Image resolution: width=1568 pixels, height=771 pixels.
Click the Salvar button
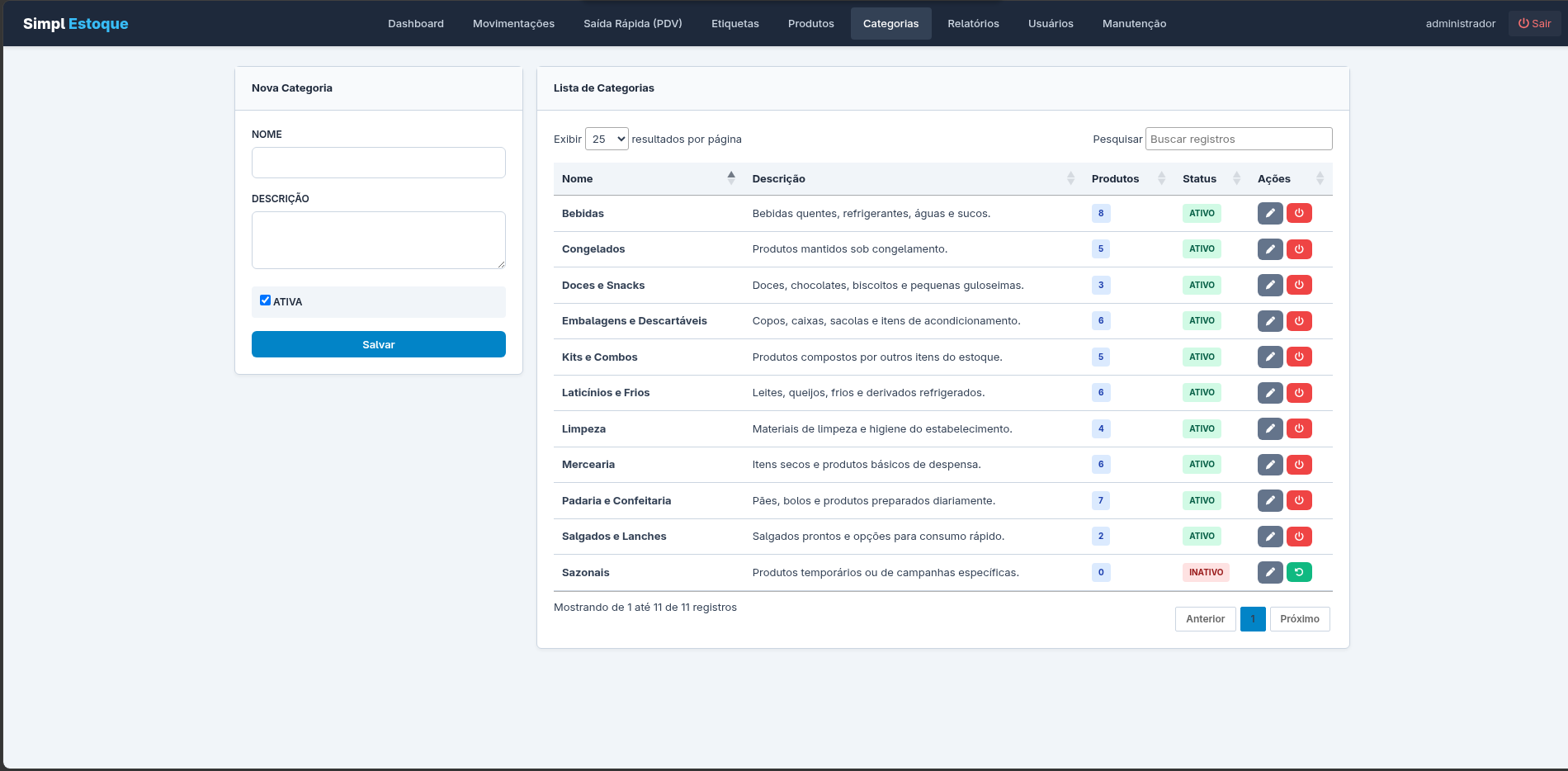tap(379, 344)
